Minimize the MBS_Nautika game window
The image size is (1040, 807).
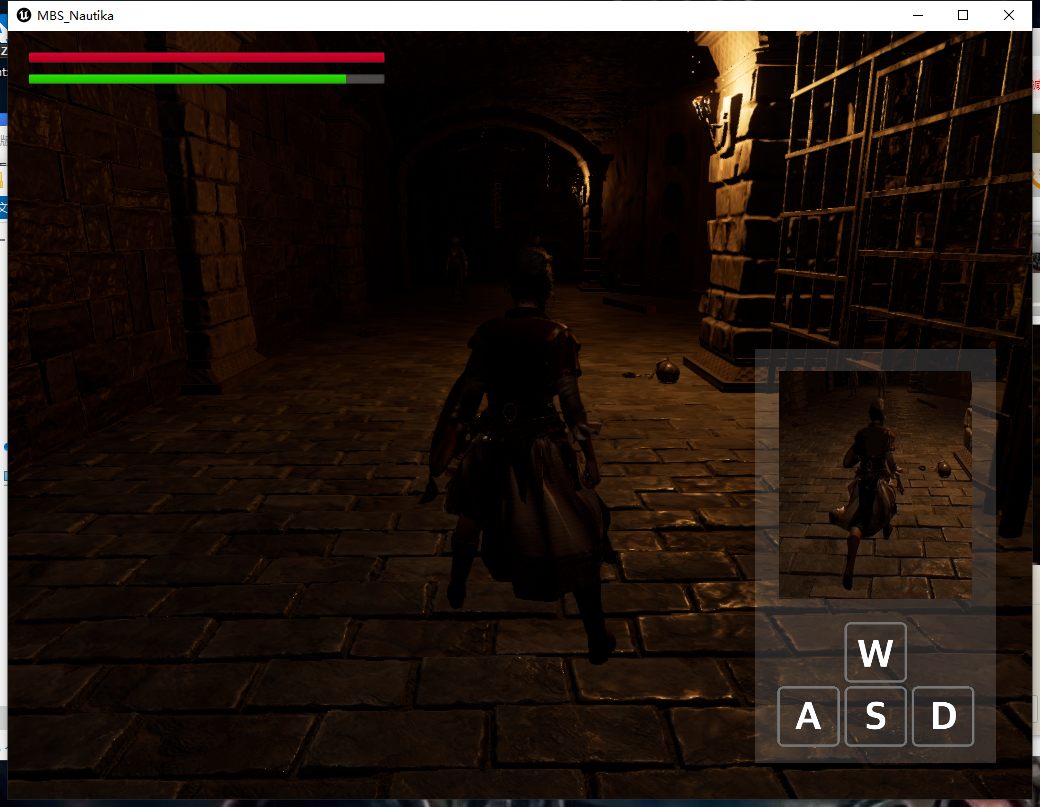[x=918, y=14]
